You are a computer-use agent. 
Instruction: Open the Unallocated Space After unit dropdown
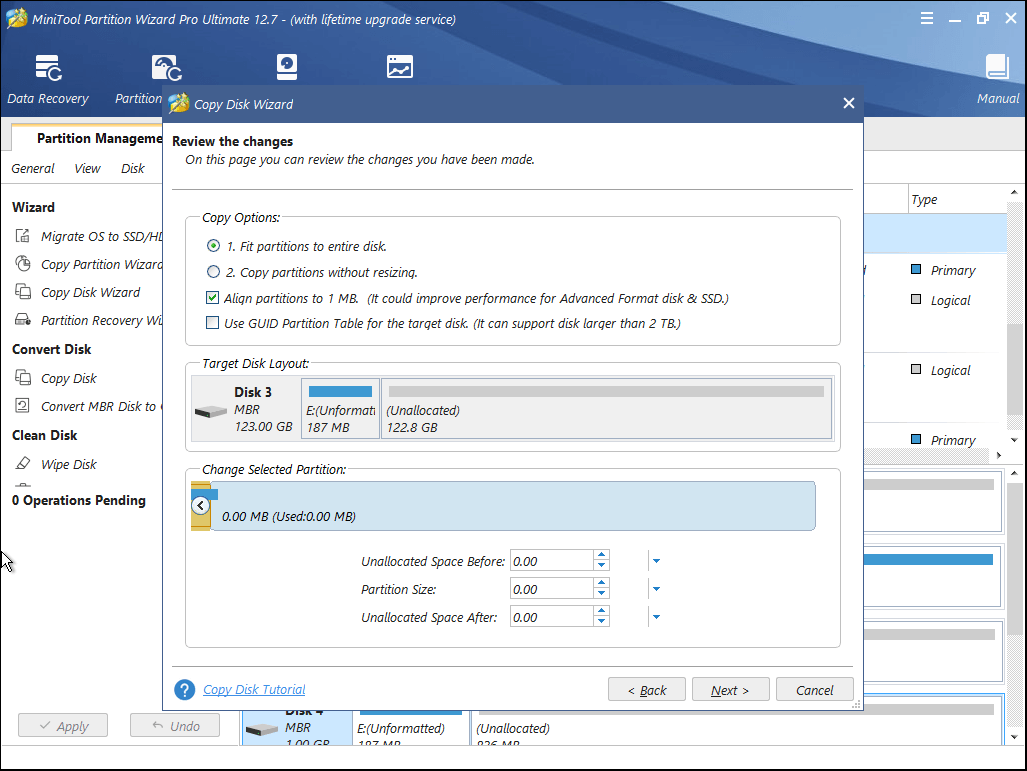pos(655,616)
